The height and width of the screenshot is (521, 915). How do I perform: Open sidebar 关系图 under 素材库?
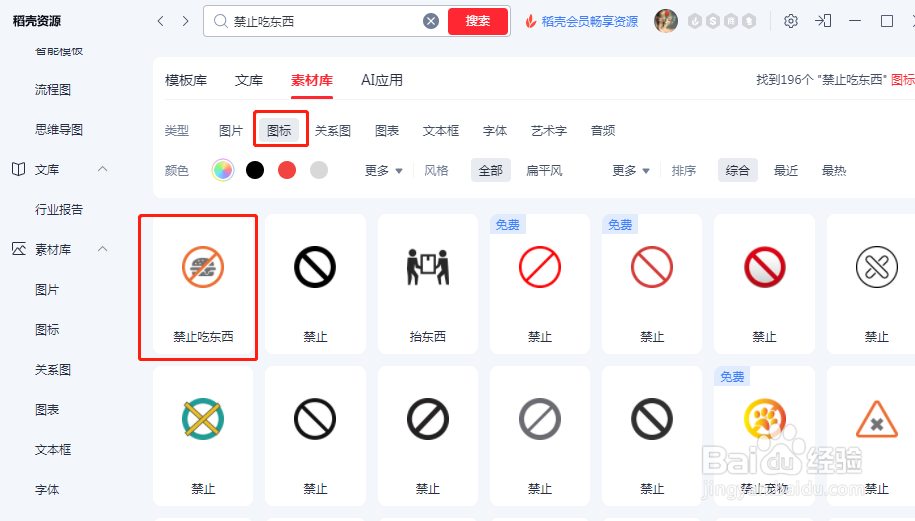point(53,370)
